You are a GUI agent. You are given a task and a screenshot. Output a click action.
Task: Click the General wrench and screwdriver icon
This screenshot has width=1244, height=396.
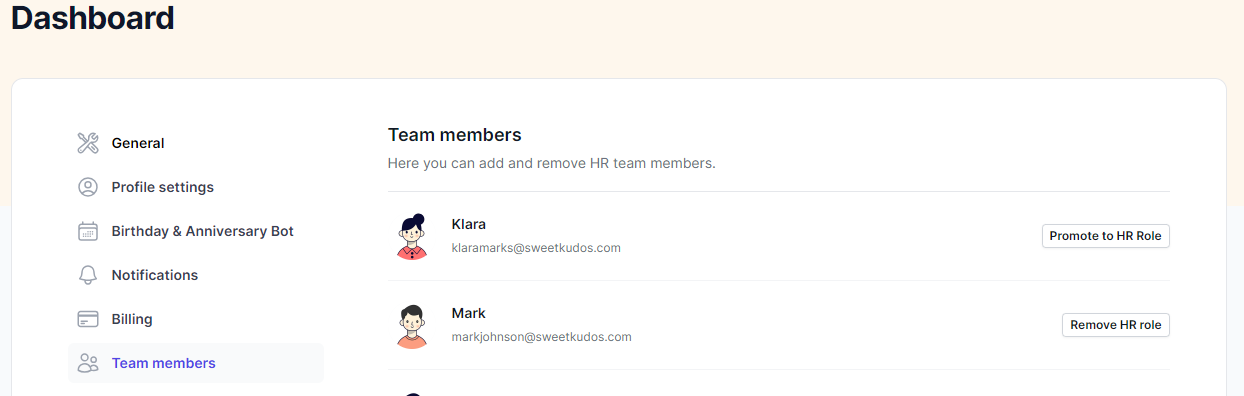click(x=88, y=143)
